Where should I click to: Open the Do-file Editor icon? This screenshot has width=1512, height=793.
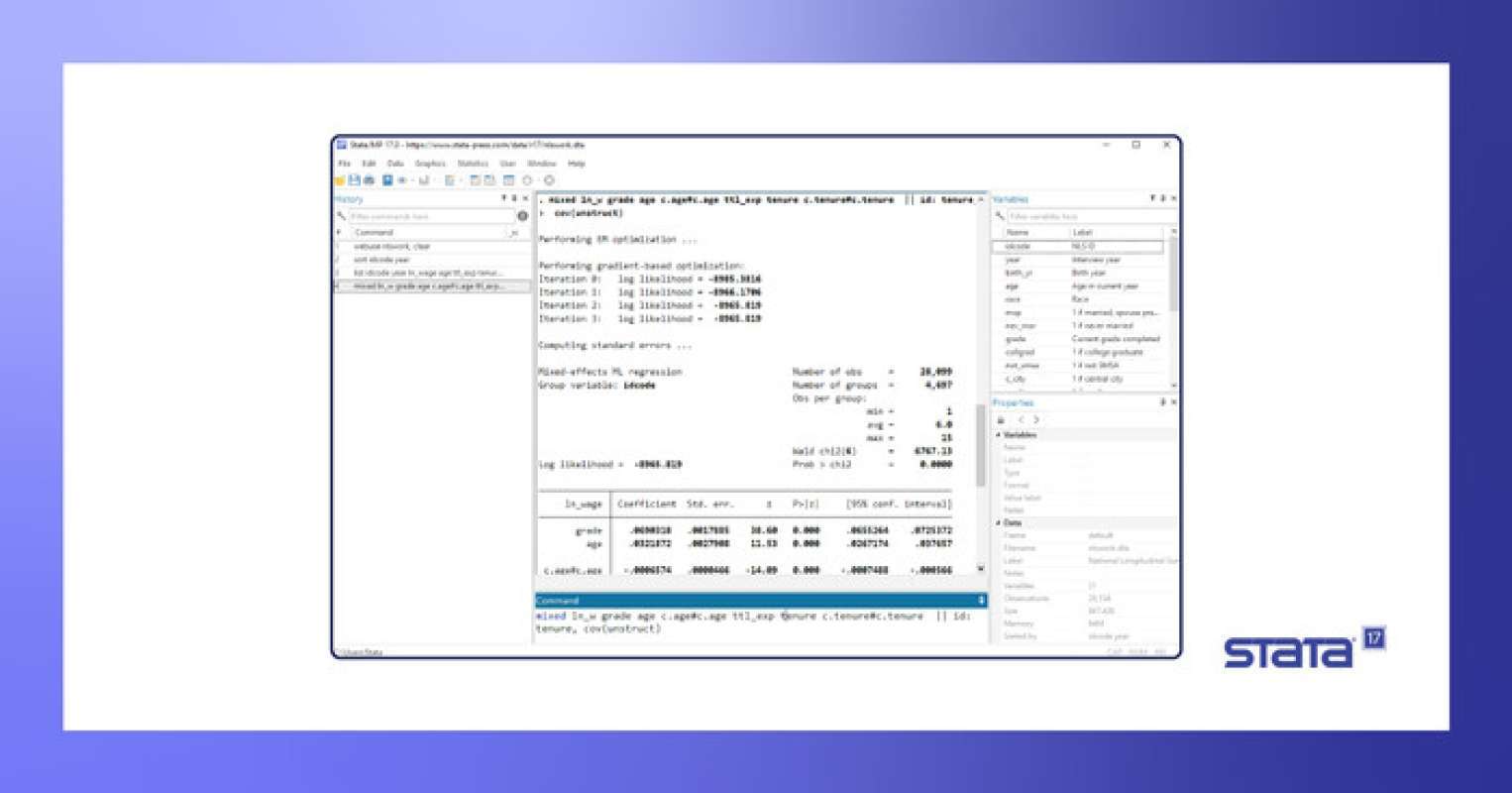coord(449,178)
